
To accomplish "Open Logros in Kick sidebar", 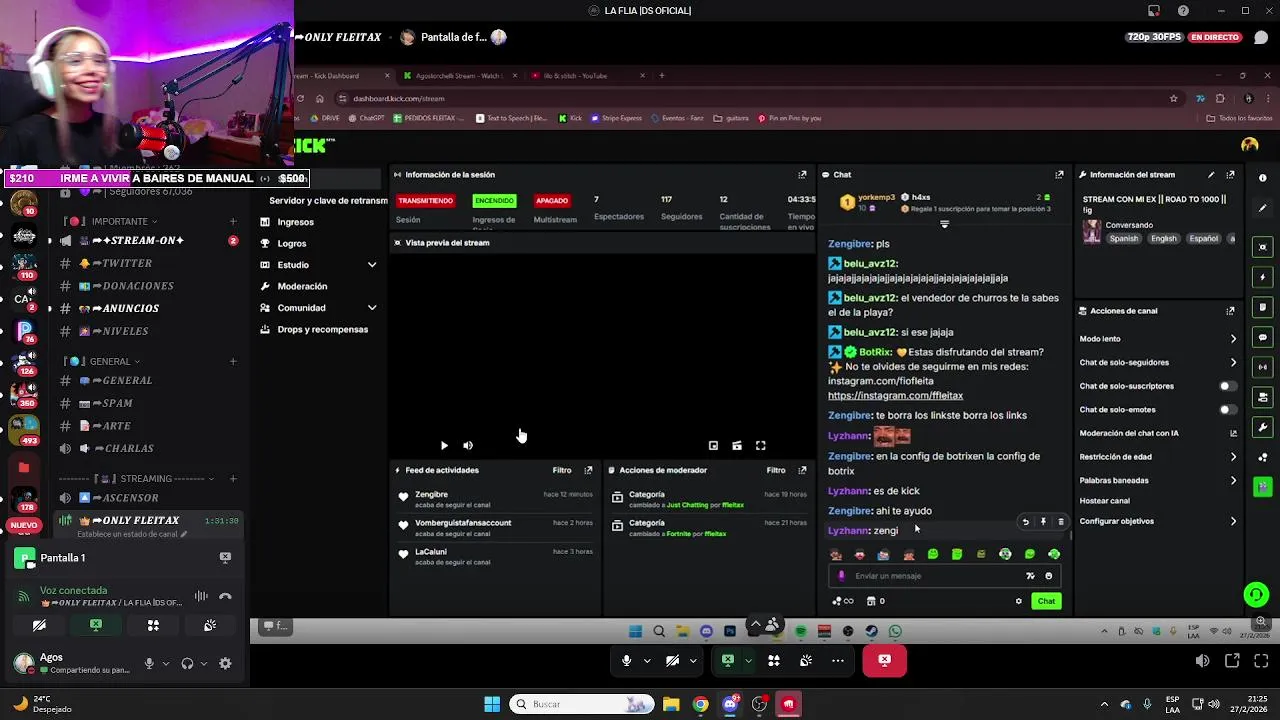I will click(x=292, y=244).
